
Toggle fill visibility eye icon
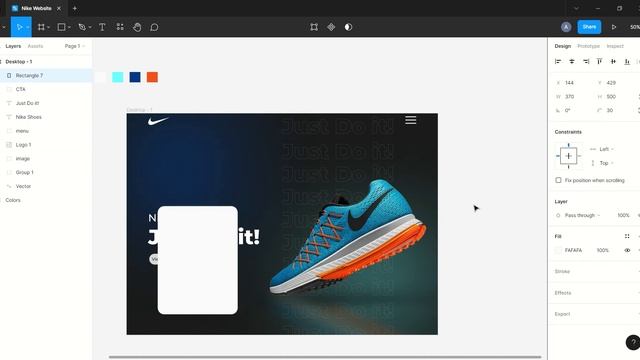point(627,250)
